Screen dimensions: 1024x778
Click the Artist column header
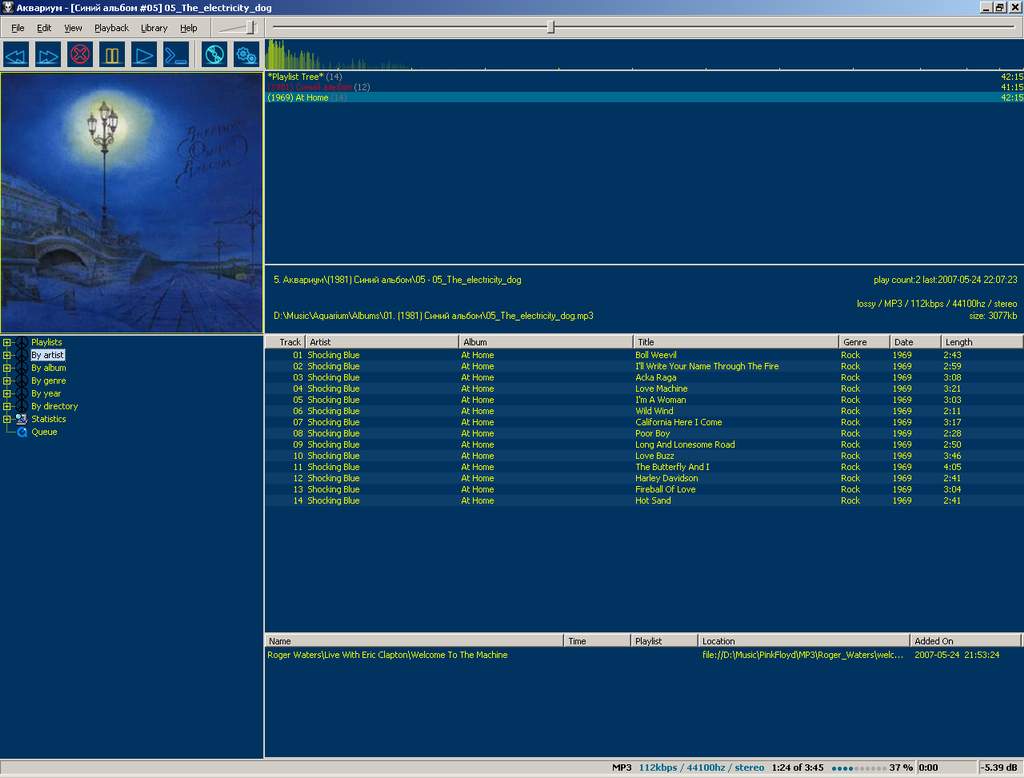click(381, 342)
